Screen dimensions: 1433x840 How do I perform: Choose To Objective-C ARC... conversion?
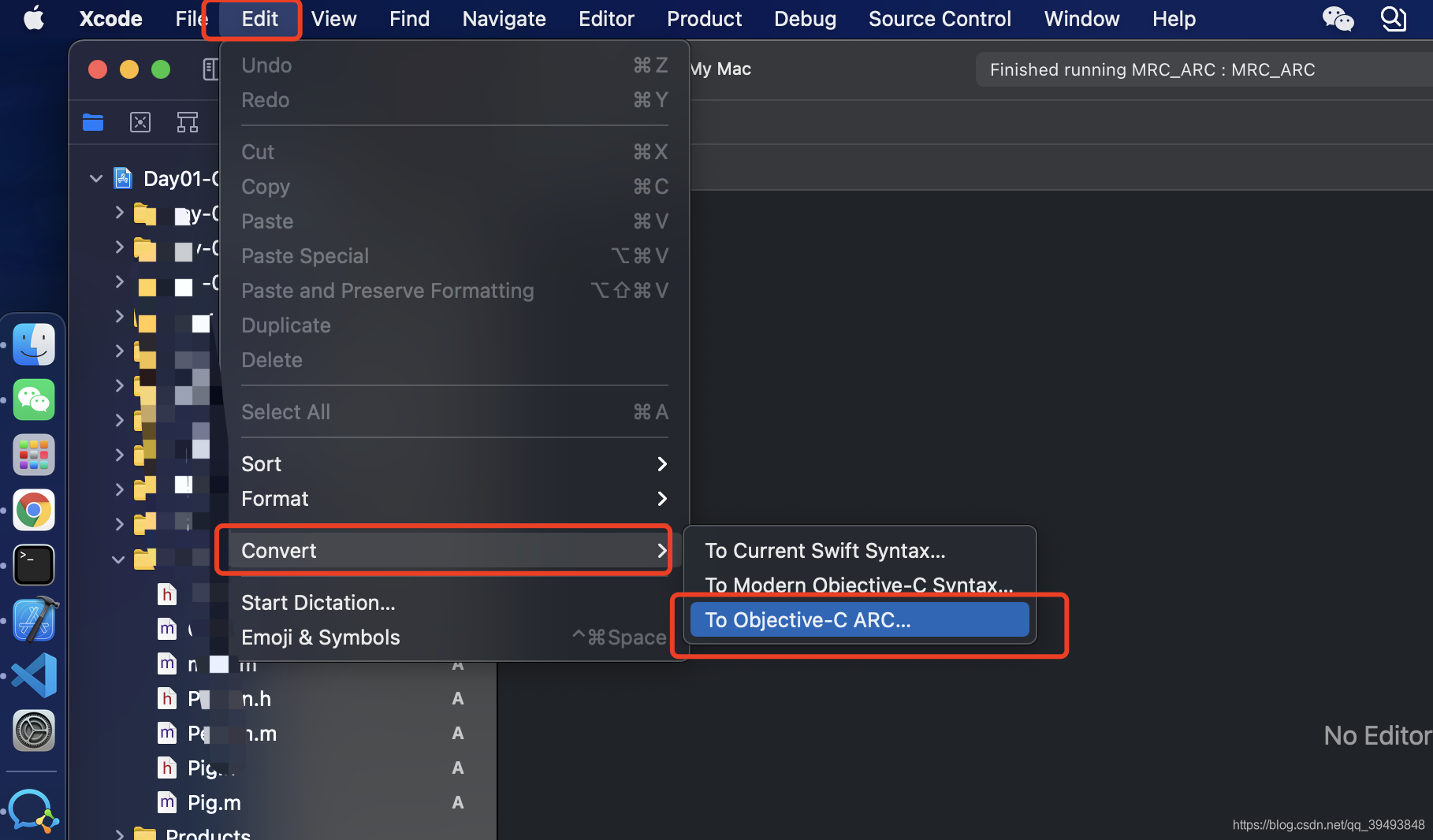click(859, 620)
